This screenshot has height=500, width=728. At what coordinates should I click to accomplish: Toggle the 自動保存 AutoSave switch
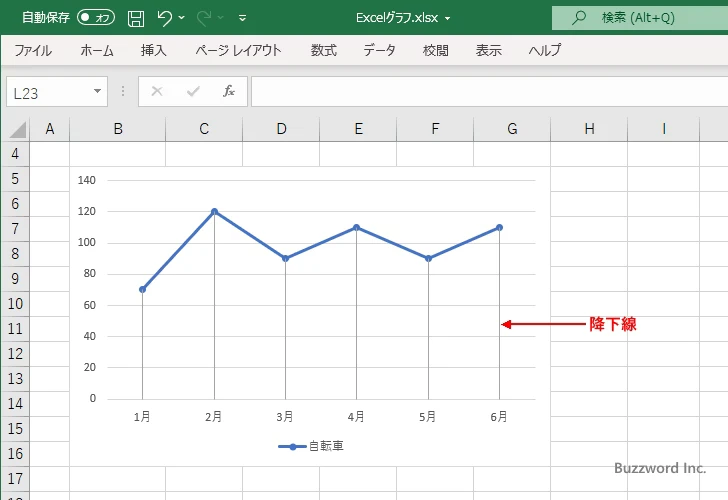[96, 18]
